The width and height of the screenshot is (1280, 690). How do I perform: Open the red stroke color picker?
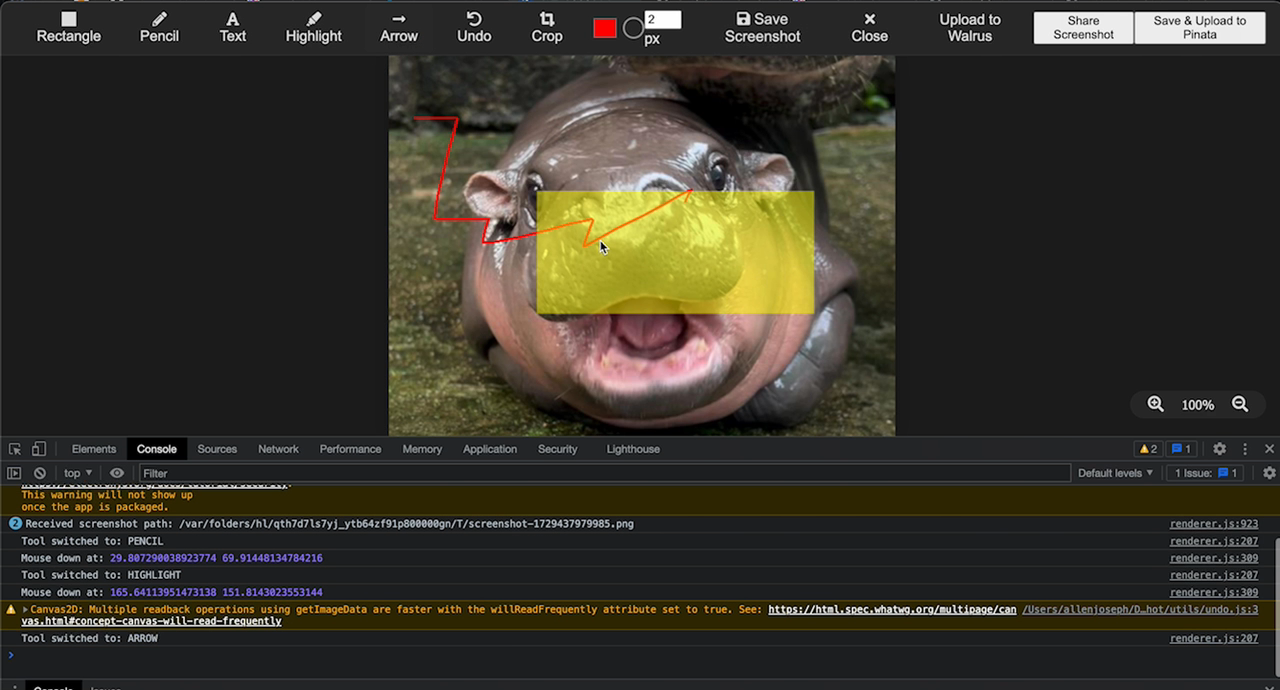click(604, 28)
